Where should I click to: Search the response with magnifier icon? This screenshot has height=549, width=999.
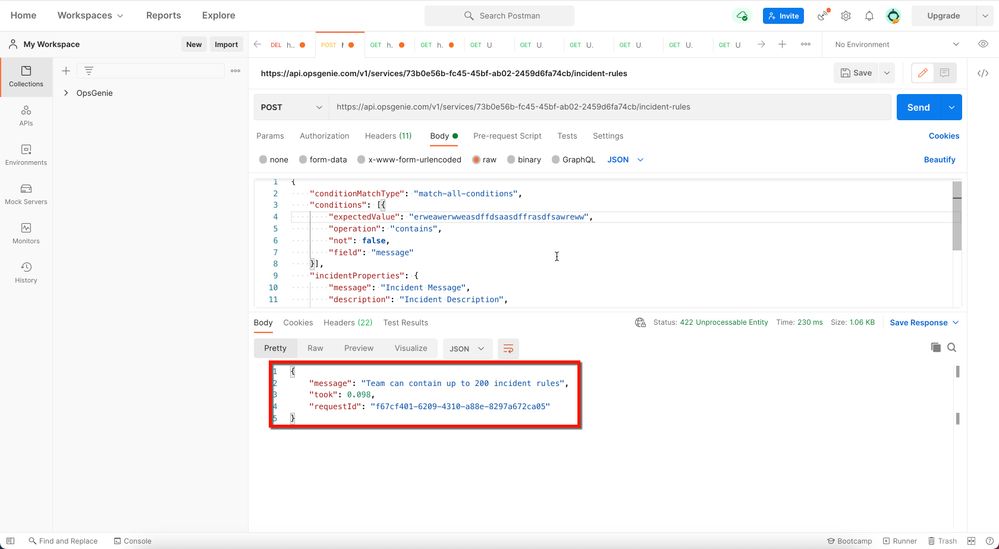pyautogui.click(x=951, y=348)
